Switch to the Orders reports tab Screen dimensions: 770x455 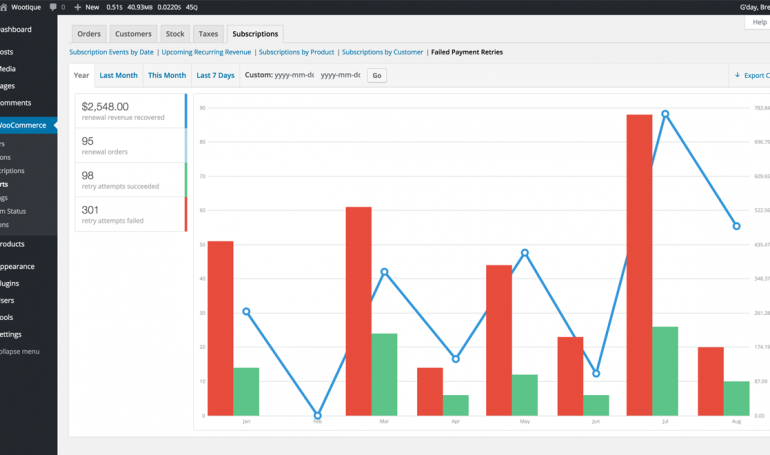(89, 34)
